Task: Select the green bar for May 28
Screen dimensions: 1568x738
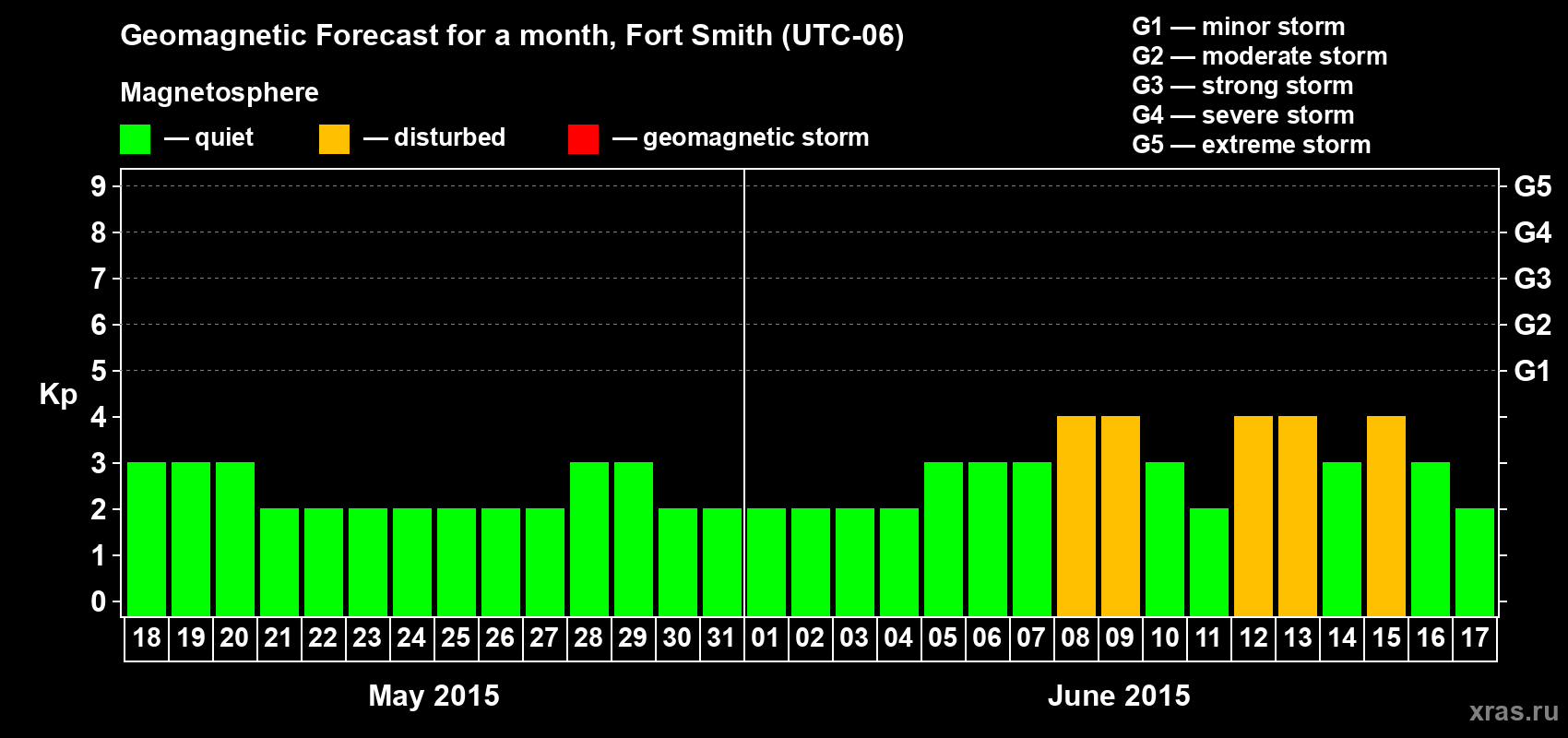Action: (589, 539)
